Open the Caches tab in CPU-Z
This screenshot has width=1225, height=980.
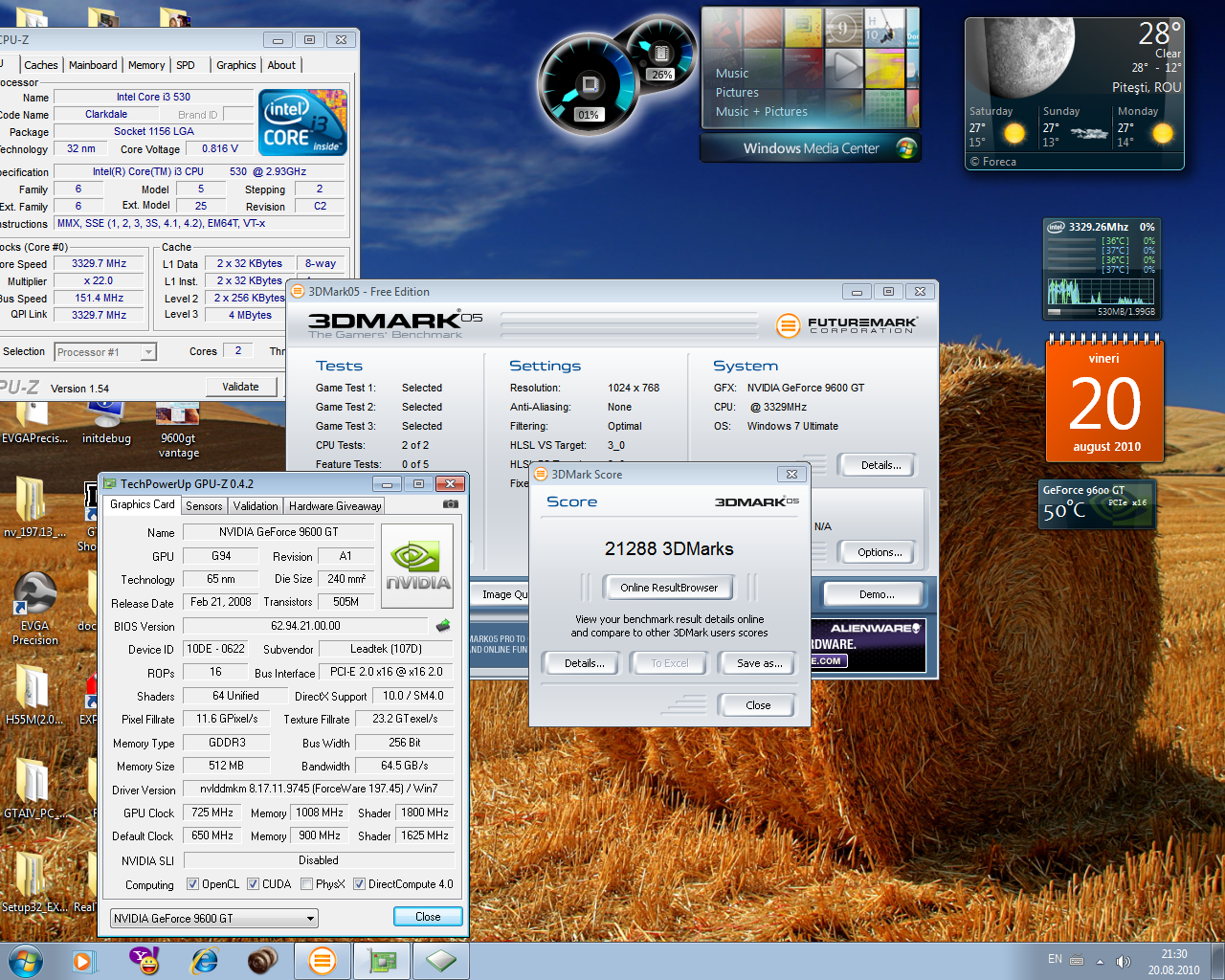click(41, 65)
